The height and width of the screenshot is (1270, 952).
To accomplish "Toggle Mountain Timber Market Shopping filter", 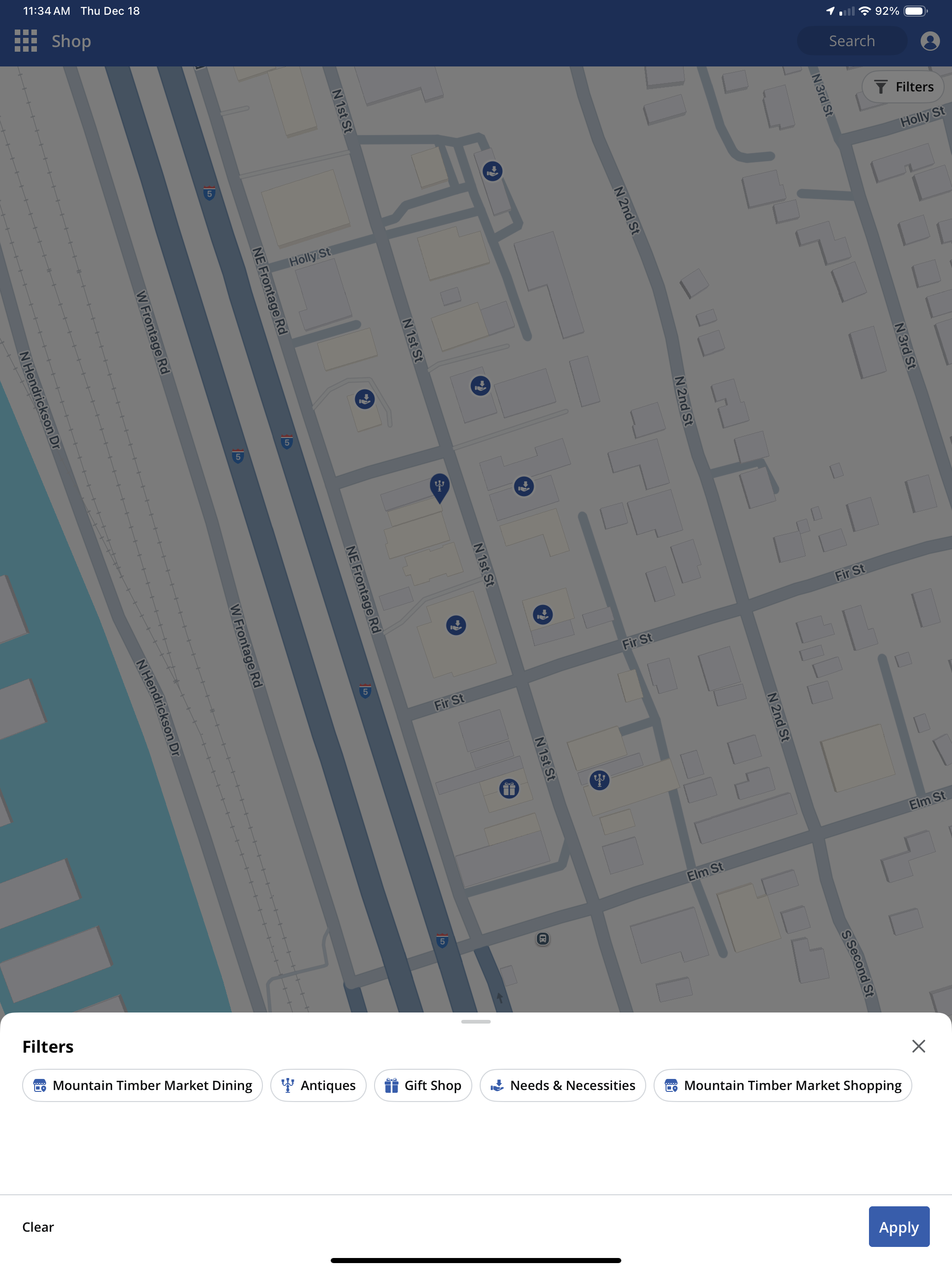I will (783, 1085).
